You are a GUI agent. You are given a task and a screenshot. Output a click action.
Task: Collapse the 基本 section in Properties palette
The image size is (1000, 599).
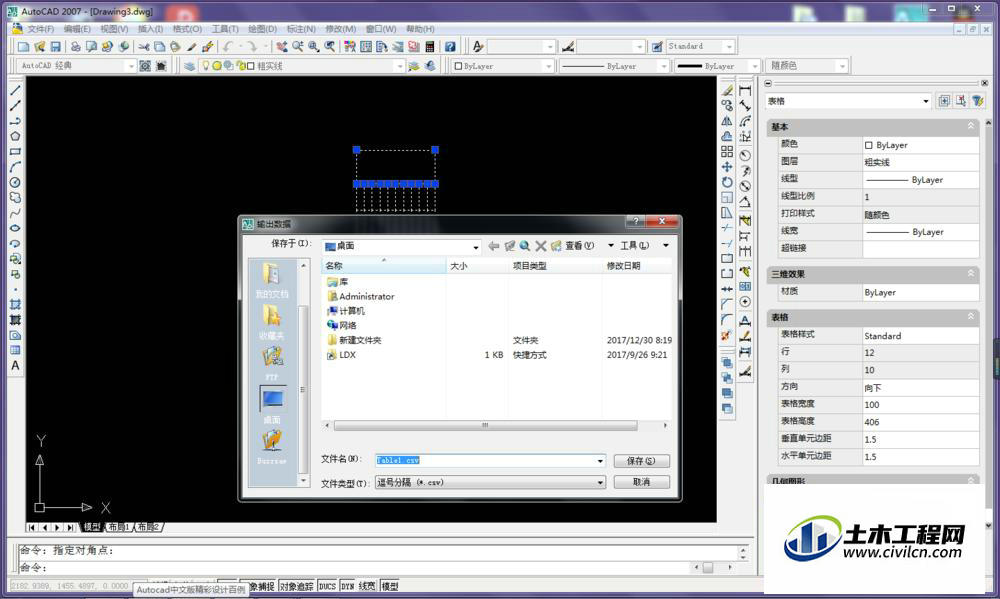971,126
